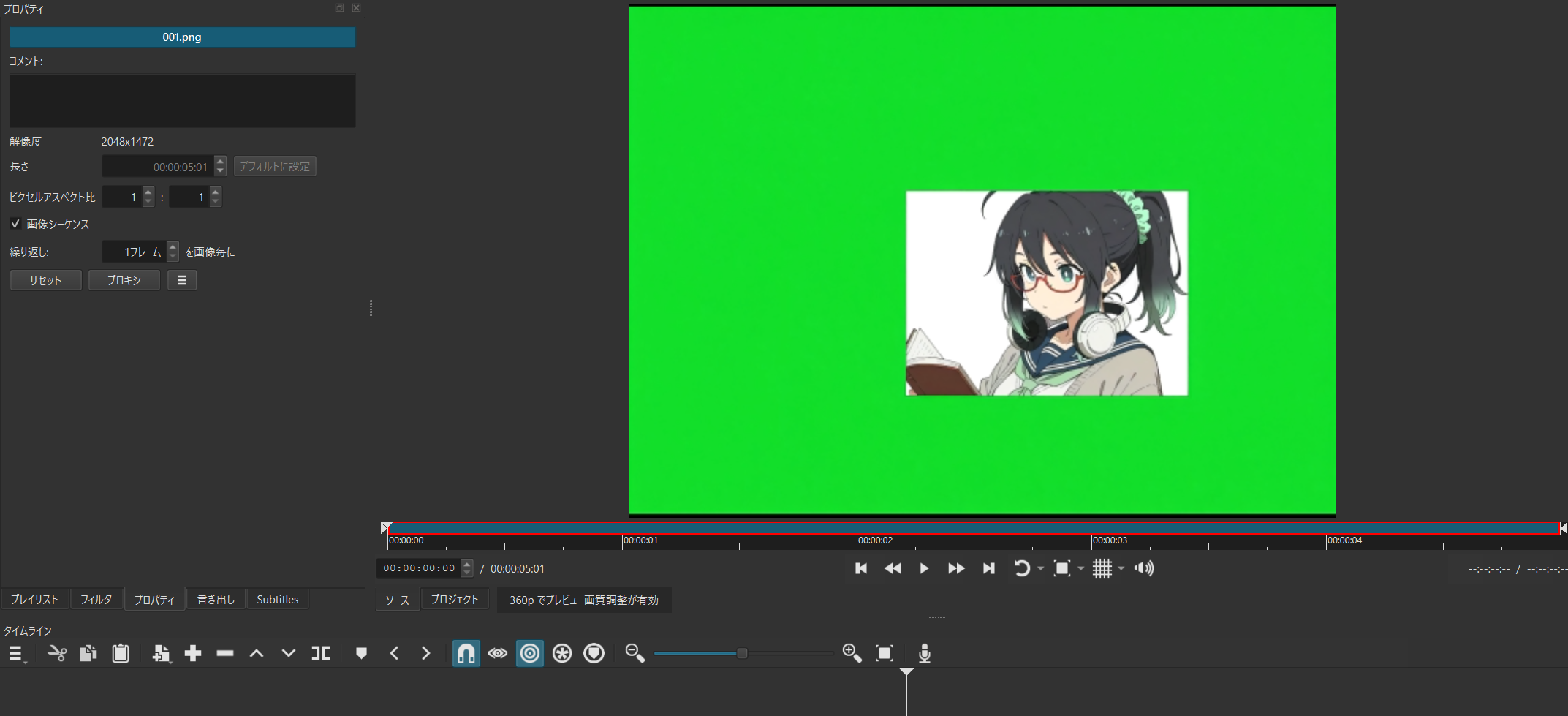Select the プロパティ tab
Viewport: 1568px width, 716px height.
(x=154, y=599)
